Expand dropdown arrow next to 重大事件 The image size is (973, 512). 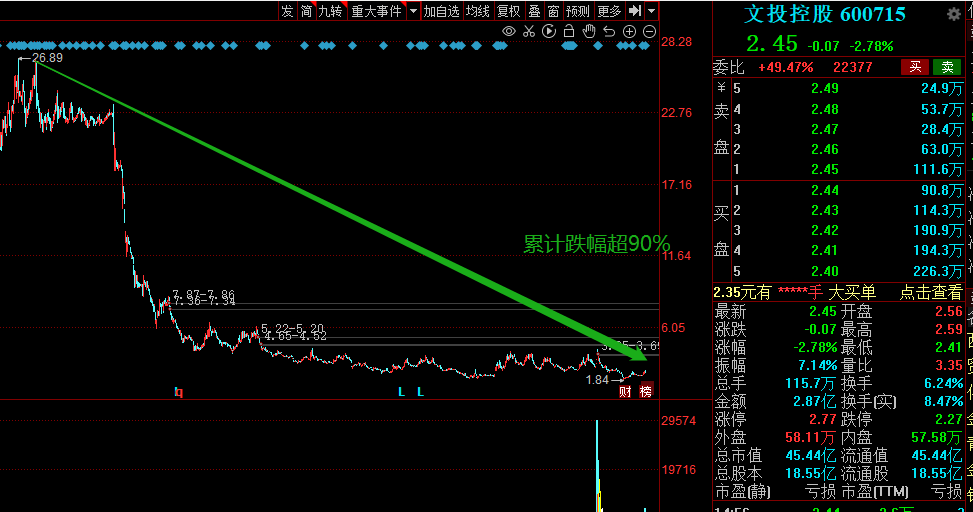413,11
